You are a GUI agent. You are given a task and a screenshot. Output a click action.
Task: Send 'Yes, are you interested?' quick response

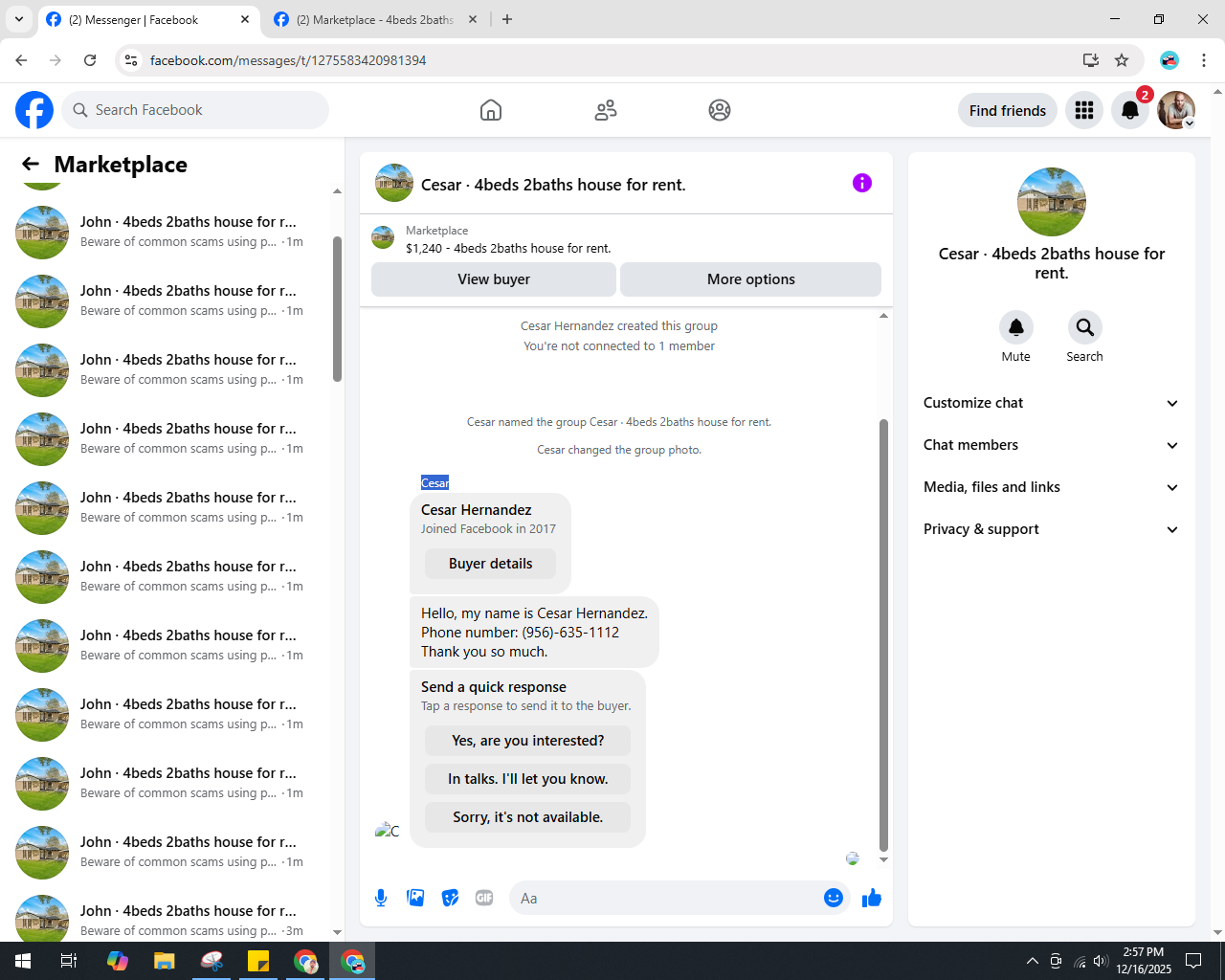pyautogui.click(x=528, y=741)
